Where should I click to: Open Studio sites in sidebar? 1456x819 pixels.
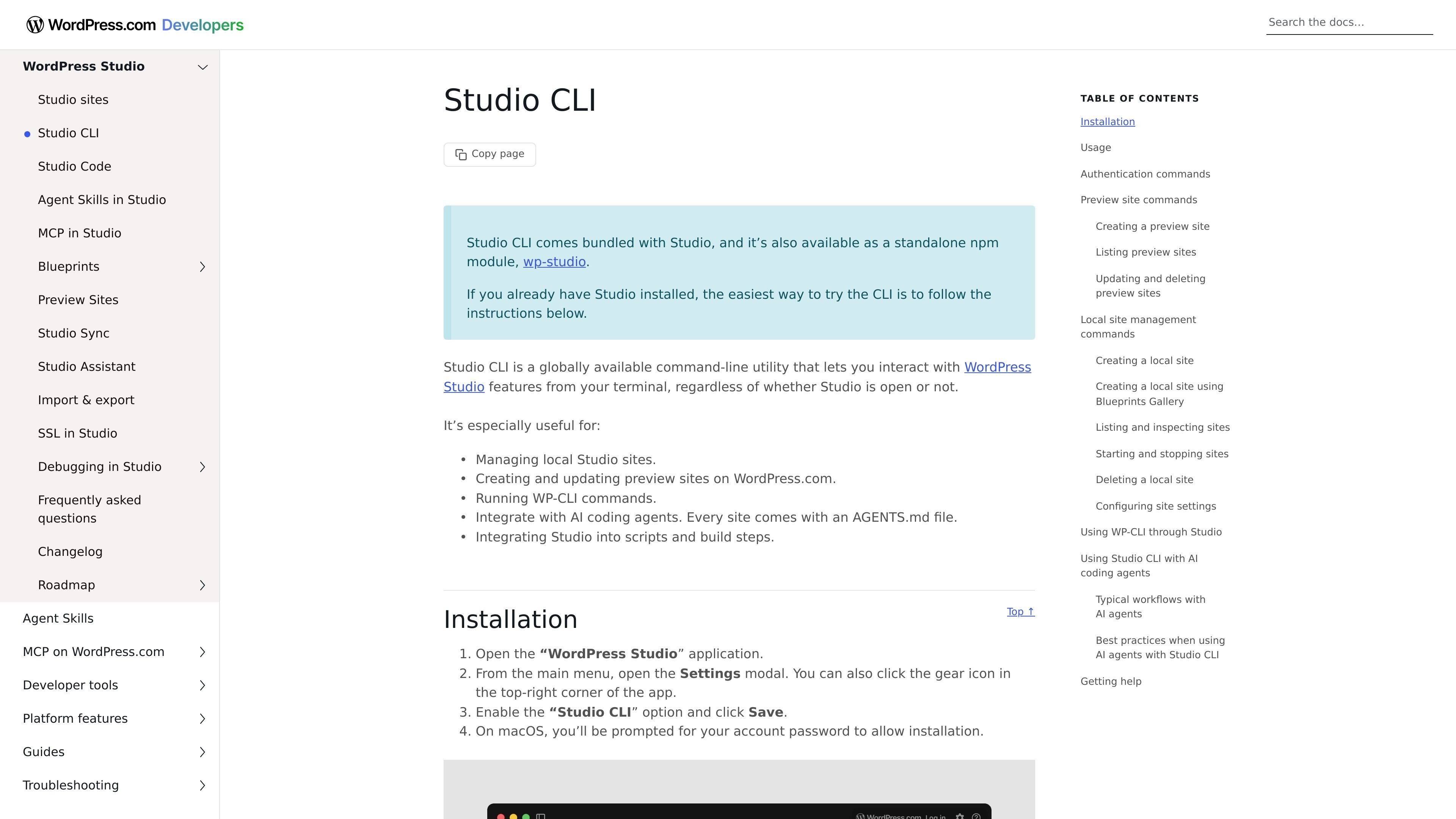(73, 100)
